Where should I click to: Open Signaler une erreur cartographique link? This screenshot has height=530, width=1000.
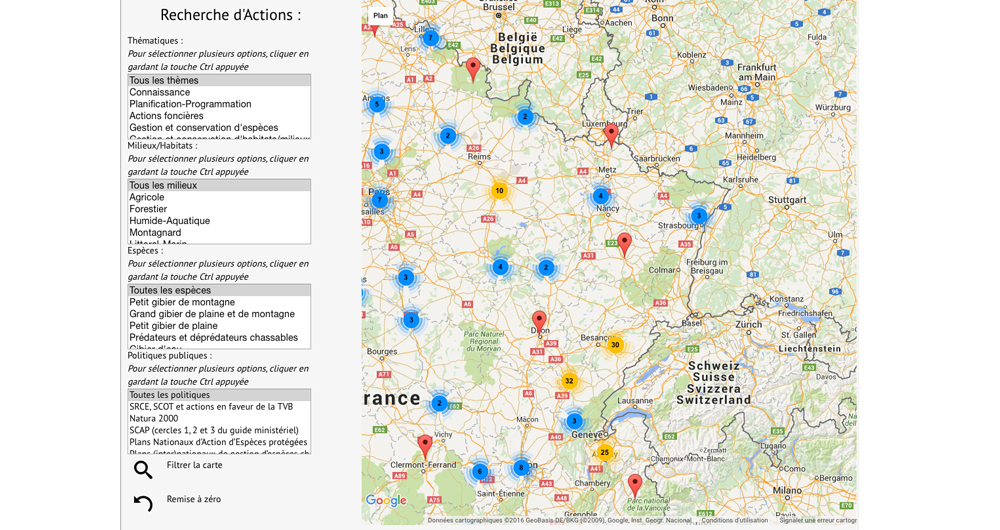coord(818,520)
